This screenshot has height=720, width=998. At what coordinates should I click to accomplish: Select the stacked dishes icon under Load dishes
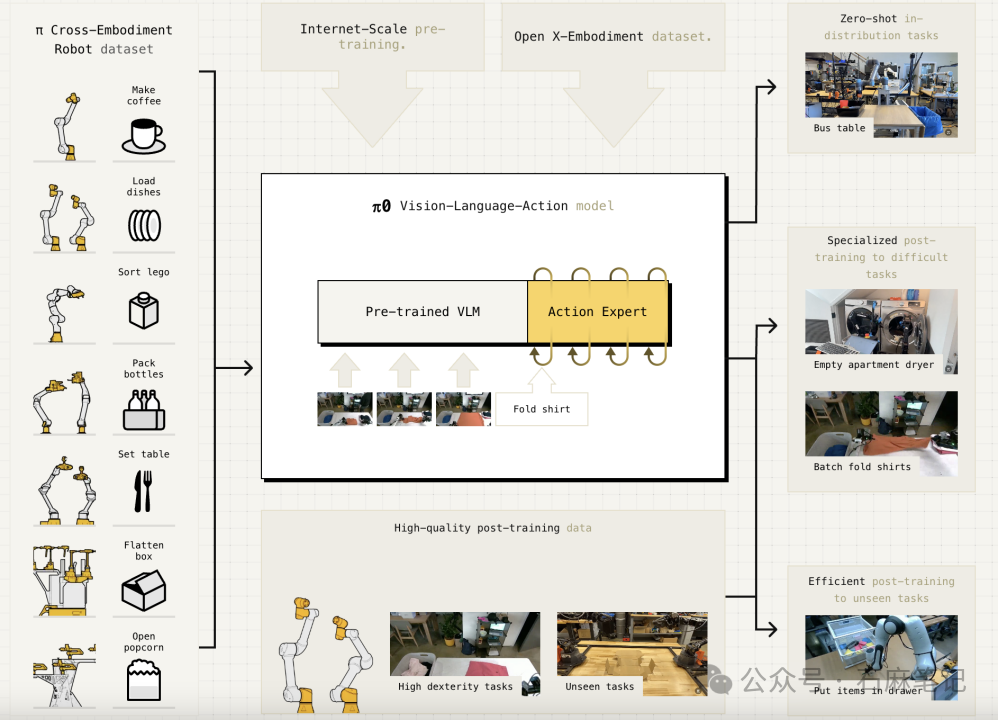tap(144, 225)
